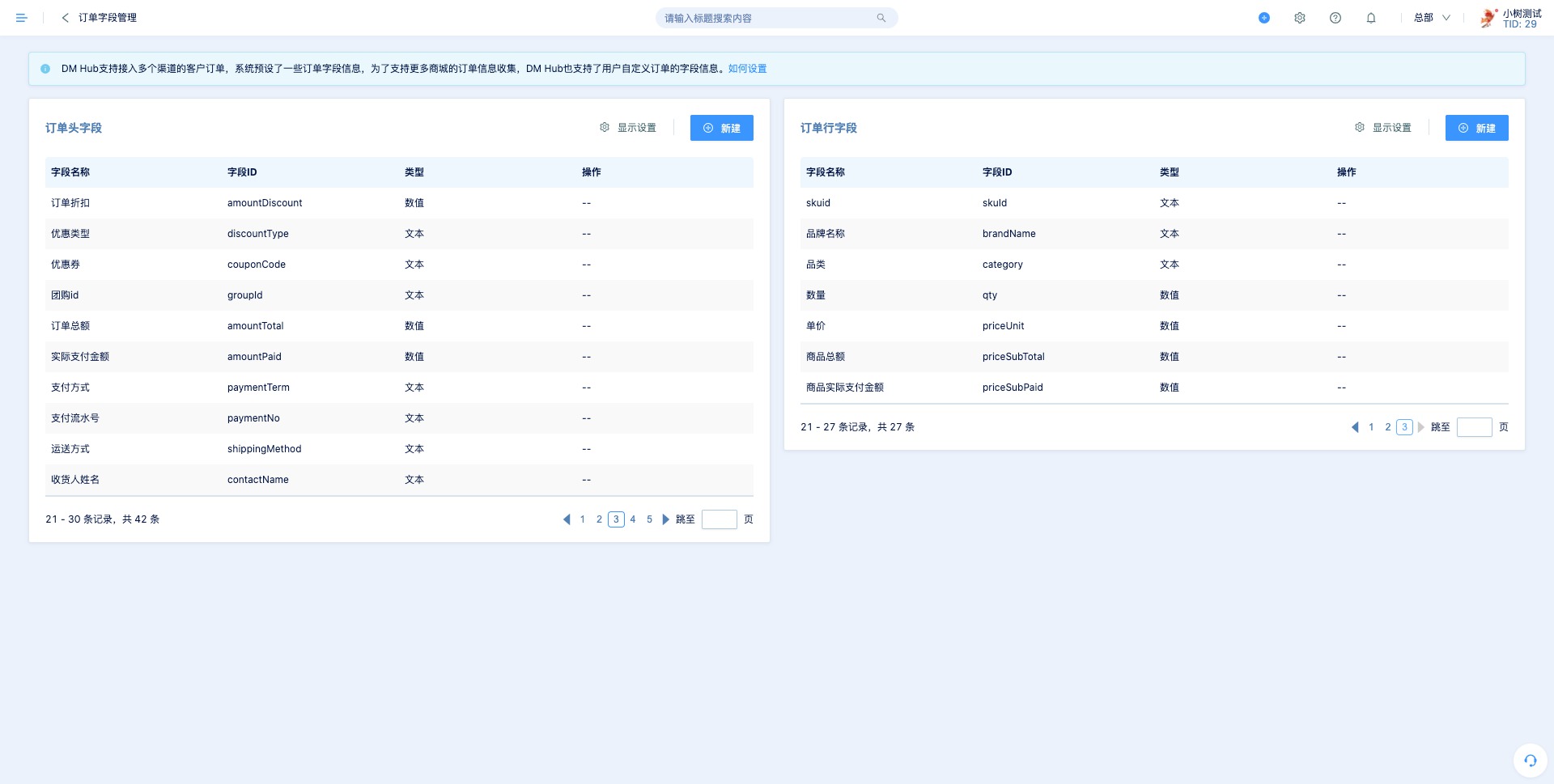Viewport: 1554px width, 784px height.
Task: Click gear icon for 订单头字段 显示设置
Action: pyautogui.click(x=605, y=127)
